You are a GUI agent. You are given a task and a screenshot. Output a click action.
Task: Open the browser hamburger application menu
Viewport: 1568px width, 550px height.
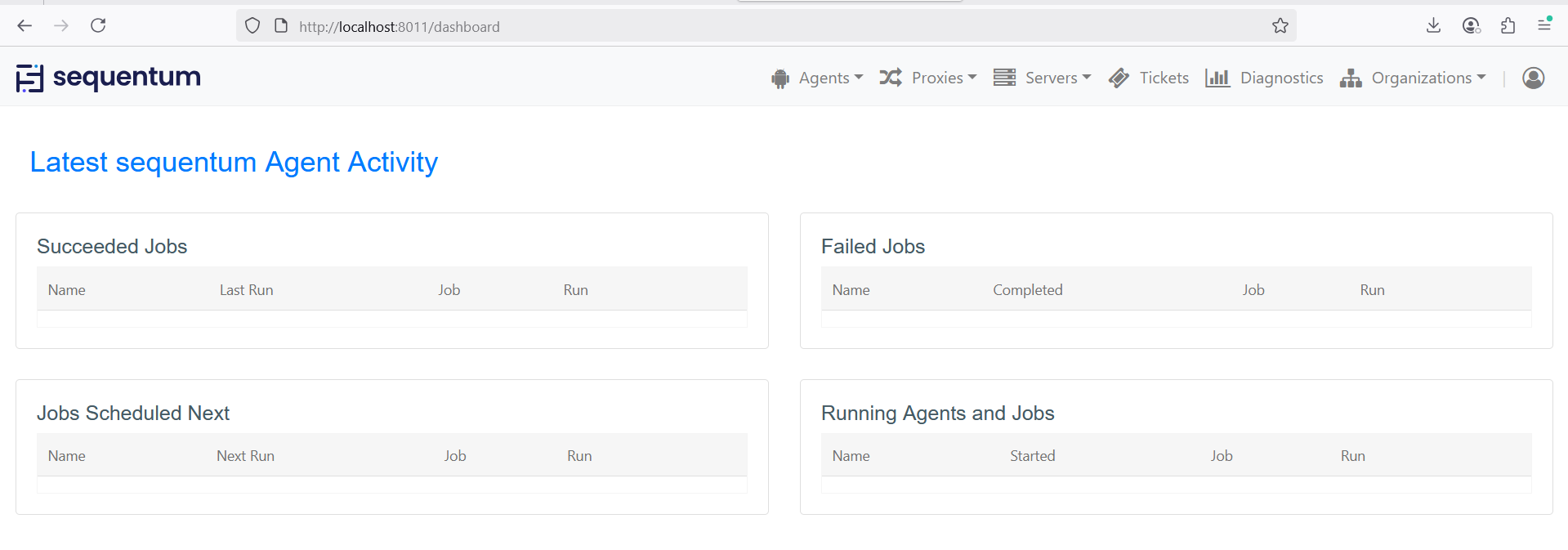click(x=1543, y=26)
